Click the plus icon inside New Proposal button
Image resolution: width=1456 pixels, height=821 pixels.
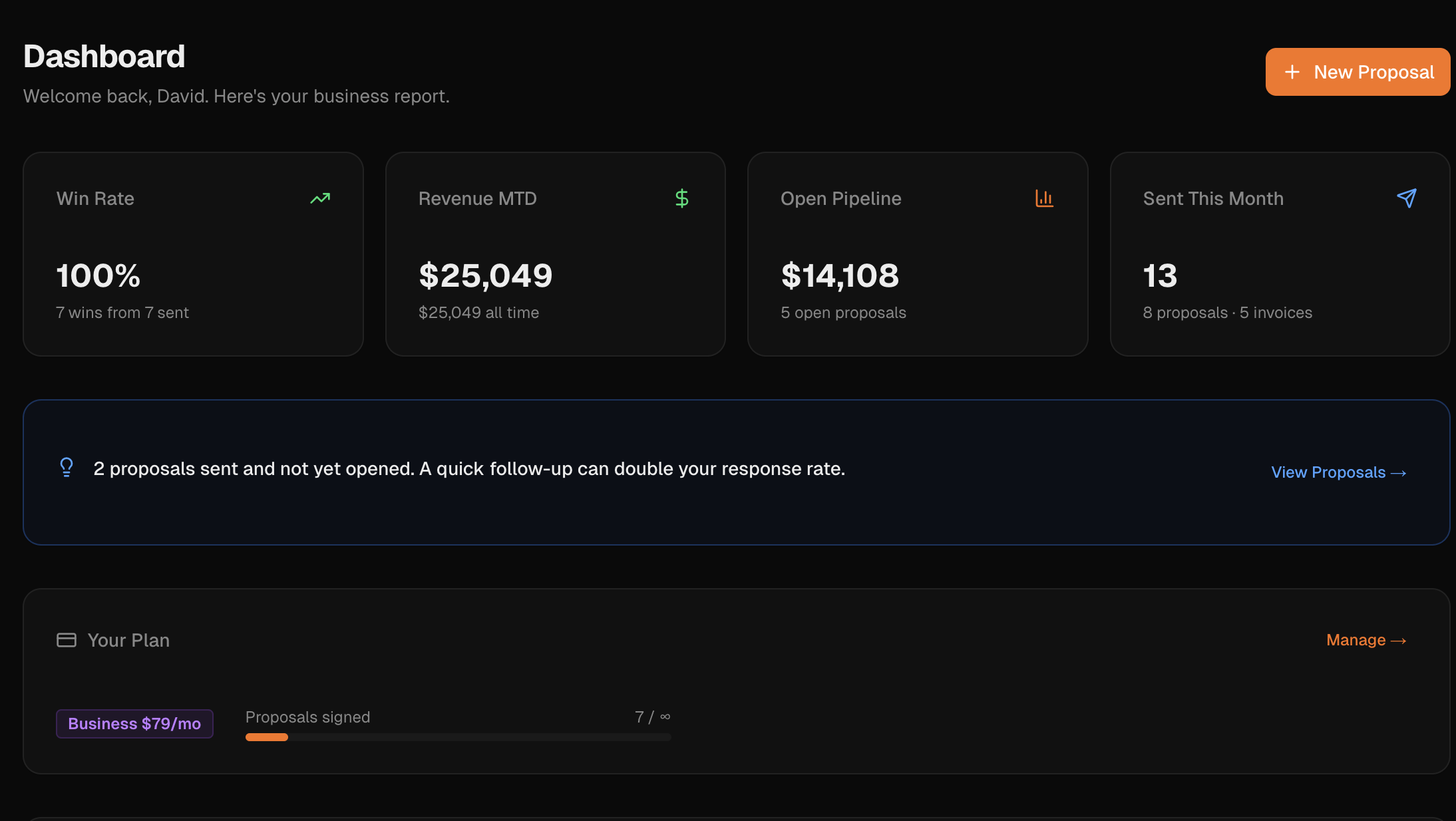coord(1292,71)
